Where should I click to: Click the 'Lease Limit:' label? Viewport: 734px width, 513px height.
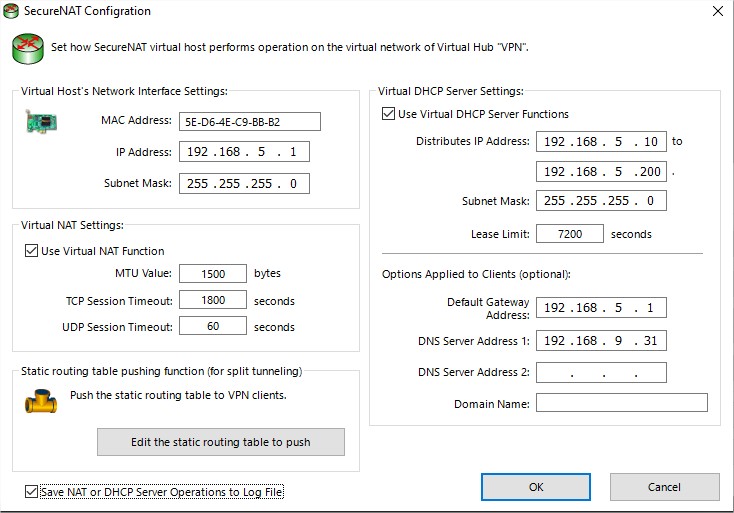[x=500, y=234]
